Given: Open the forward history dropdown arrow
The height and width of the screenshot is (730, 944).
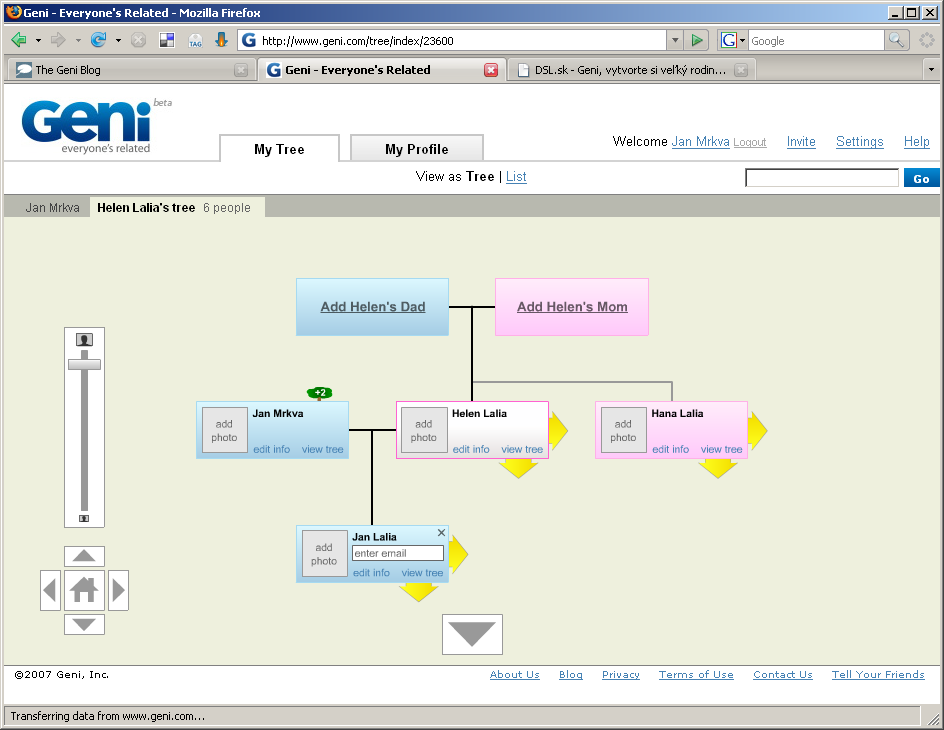Looking at the screenshot, I should [x=78, y=40].
